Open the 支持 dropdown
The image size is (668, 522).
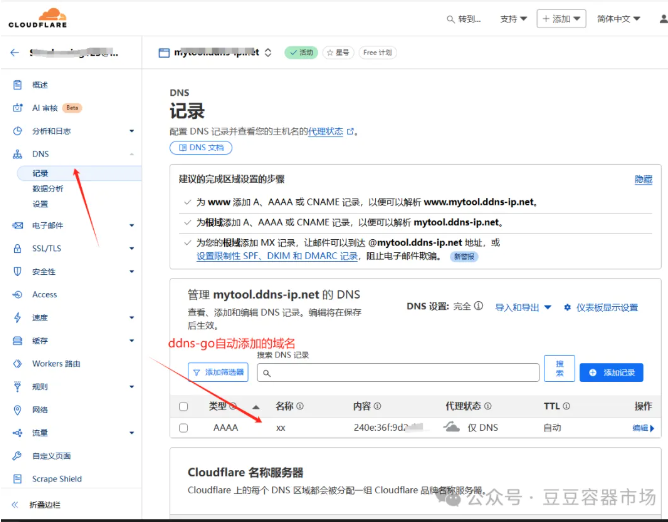pyautogui.click(x=513, y=19)
